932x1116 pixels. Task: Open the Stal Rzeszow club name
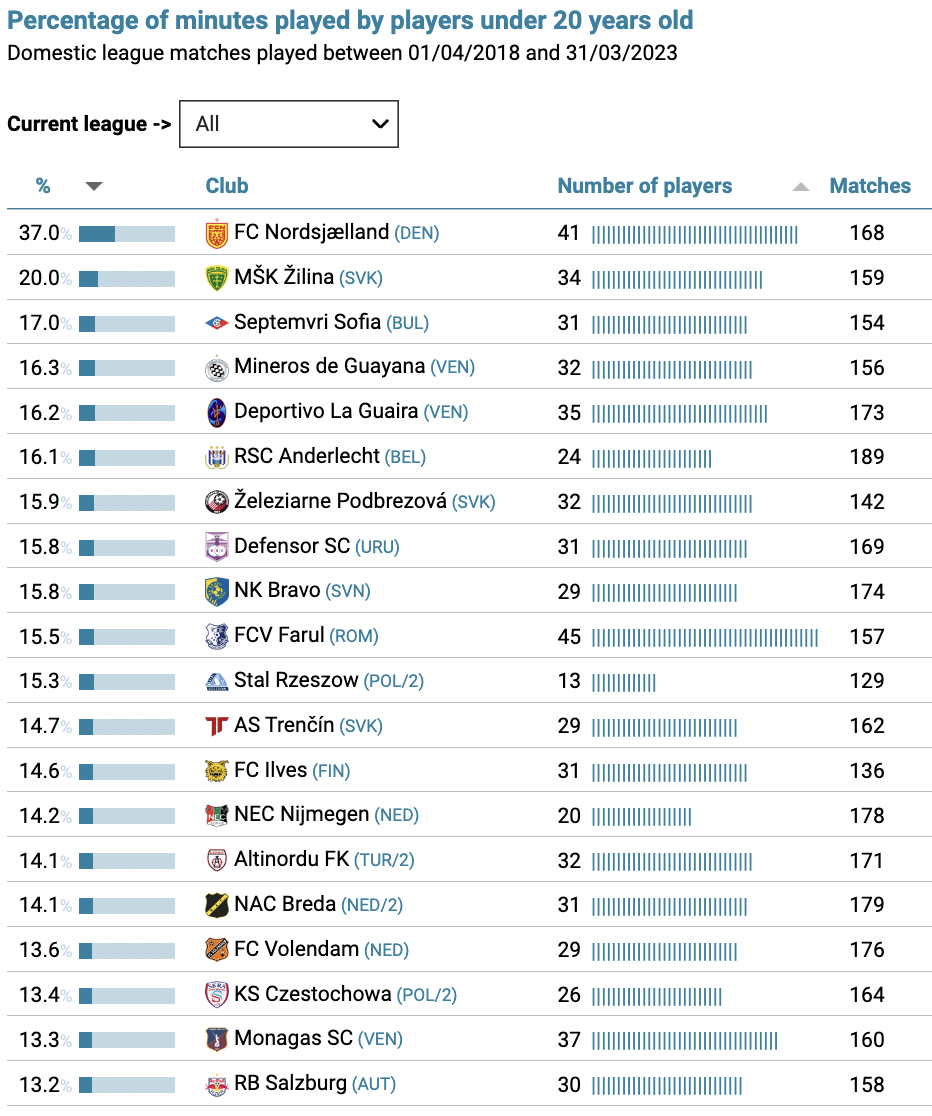click(x=296, y=680)
